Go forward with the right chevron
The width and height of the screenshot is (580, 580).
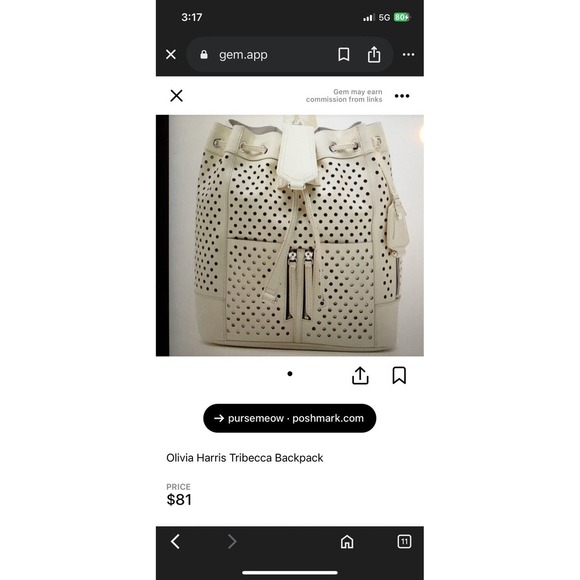click(232, 542)
